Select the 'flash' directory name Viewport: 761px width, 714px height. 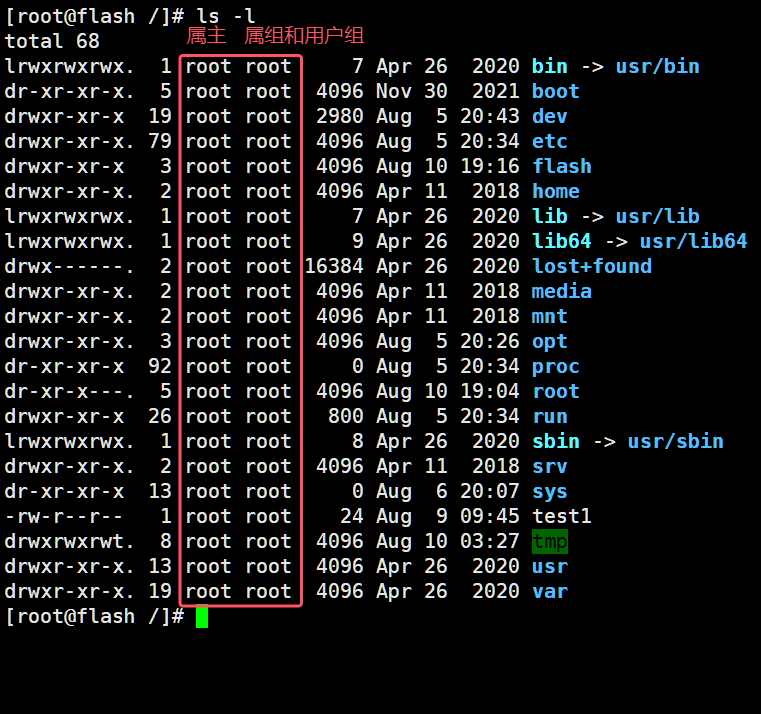tap(562, 166)
